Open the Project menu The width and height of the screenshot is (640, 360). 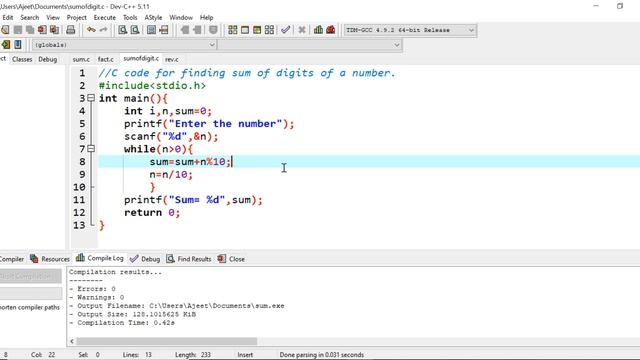click(76, 18)
